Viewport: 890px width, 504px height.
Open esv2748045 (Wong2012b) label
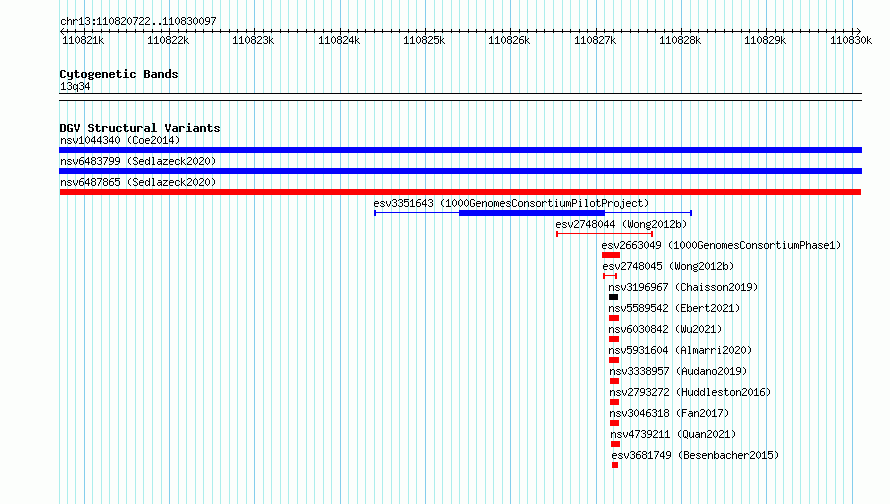(x=668, y=266)
